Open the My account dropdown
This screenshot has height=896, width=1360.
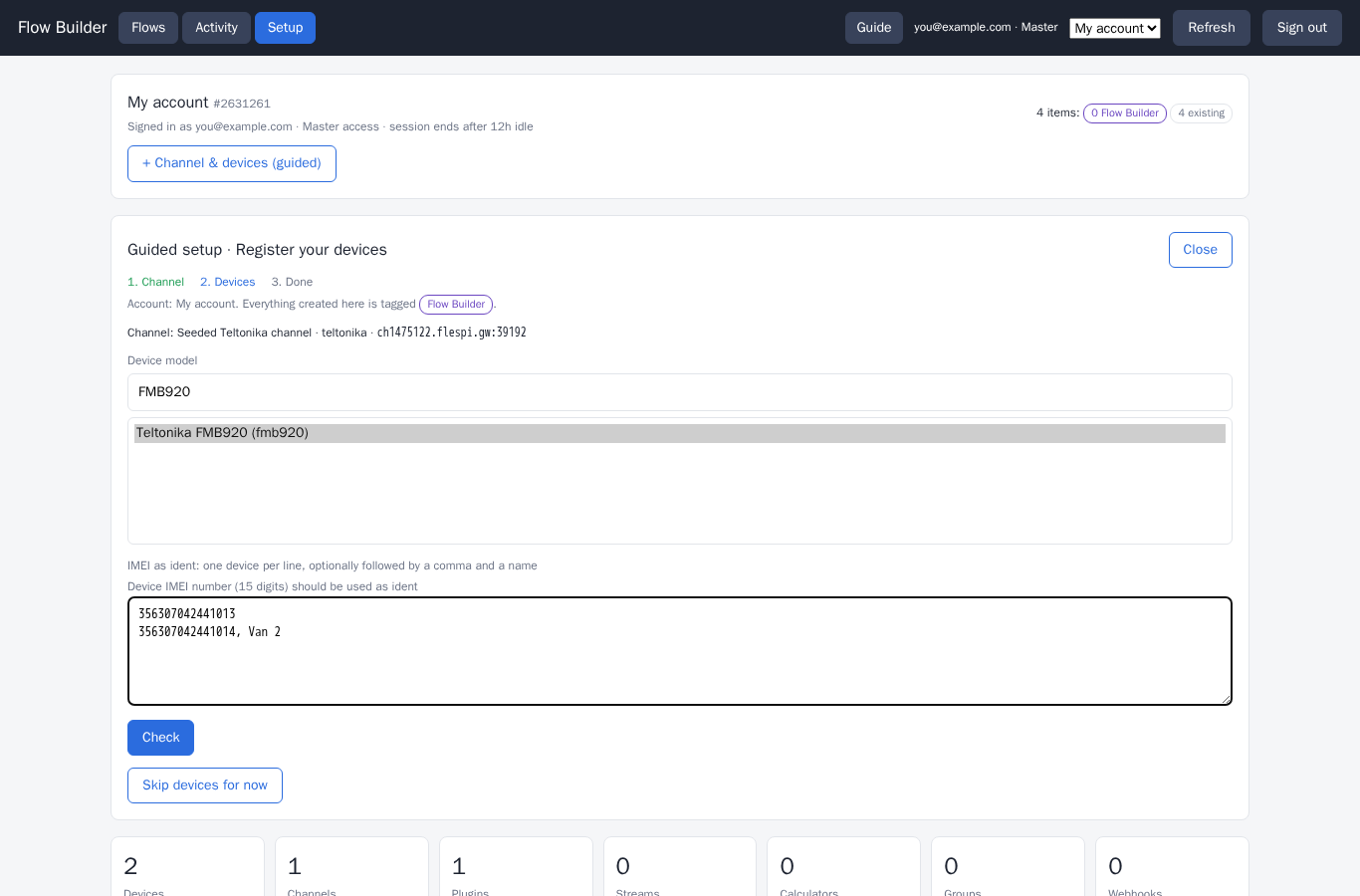pos(1115,28)
